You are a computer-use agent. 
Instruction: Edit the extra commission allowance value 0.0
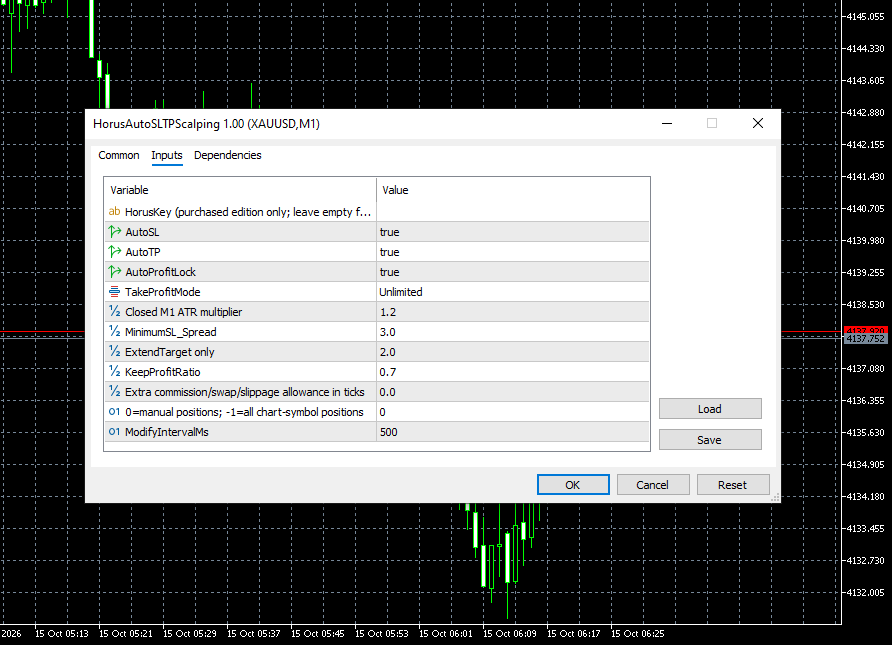[x=513, y=392]
